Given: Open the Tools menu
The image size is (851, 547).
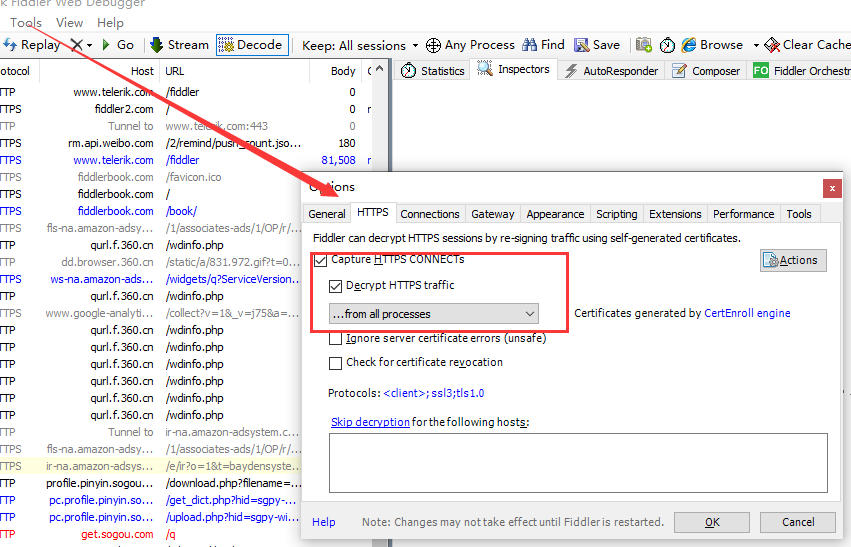Looking at the screenshot, I should [x=26, y=23].
